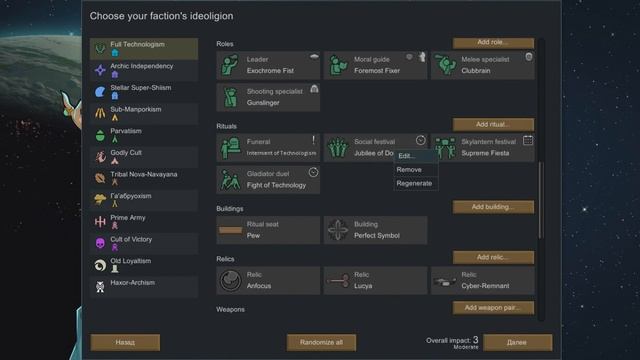
Task: Click the Melee specialist role icon
Action: 445,65
